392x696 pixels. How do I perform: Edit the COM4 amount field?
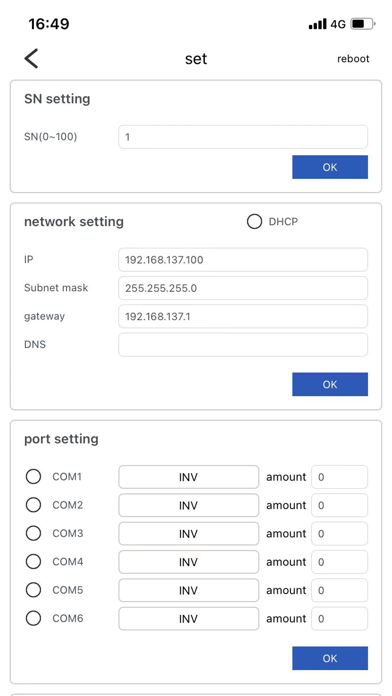(x=340, y=562)
